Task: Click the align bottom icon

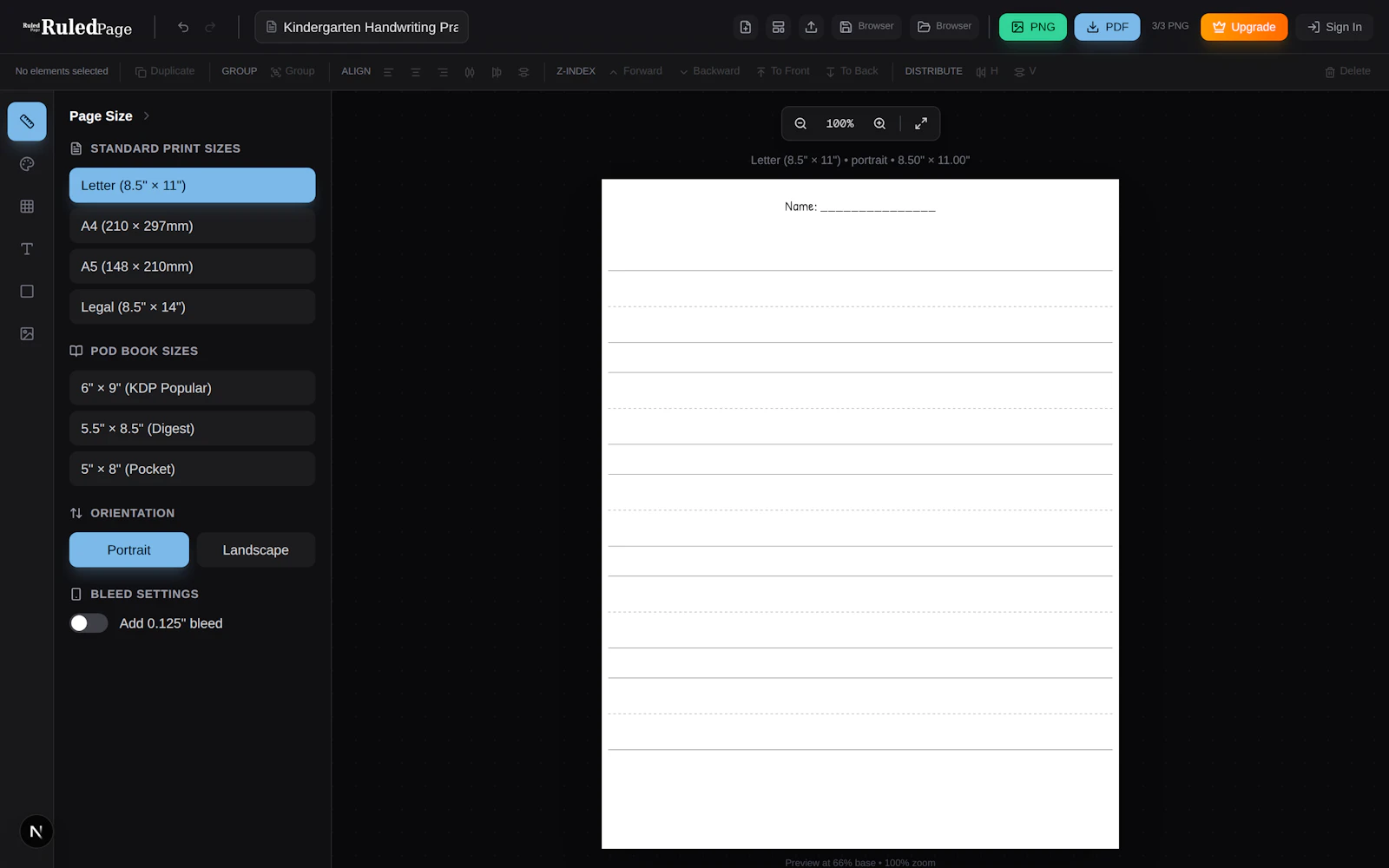Action: (x=523, y=72)
